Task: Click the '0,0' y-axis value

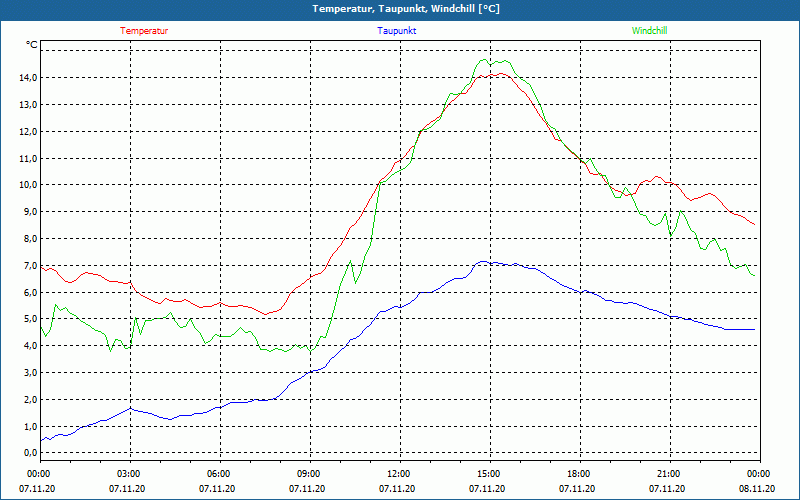Action: coord(30,453)
